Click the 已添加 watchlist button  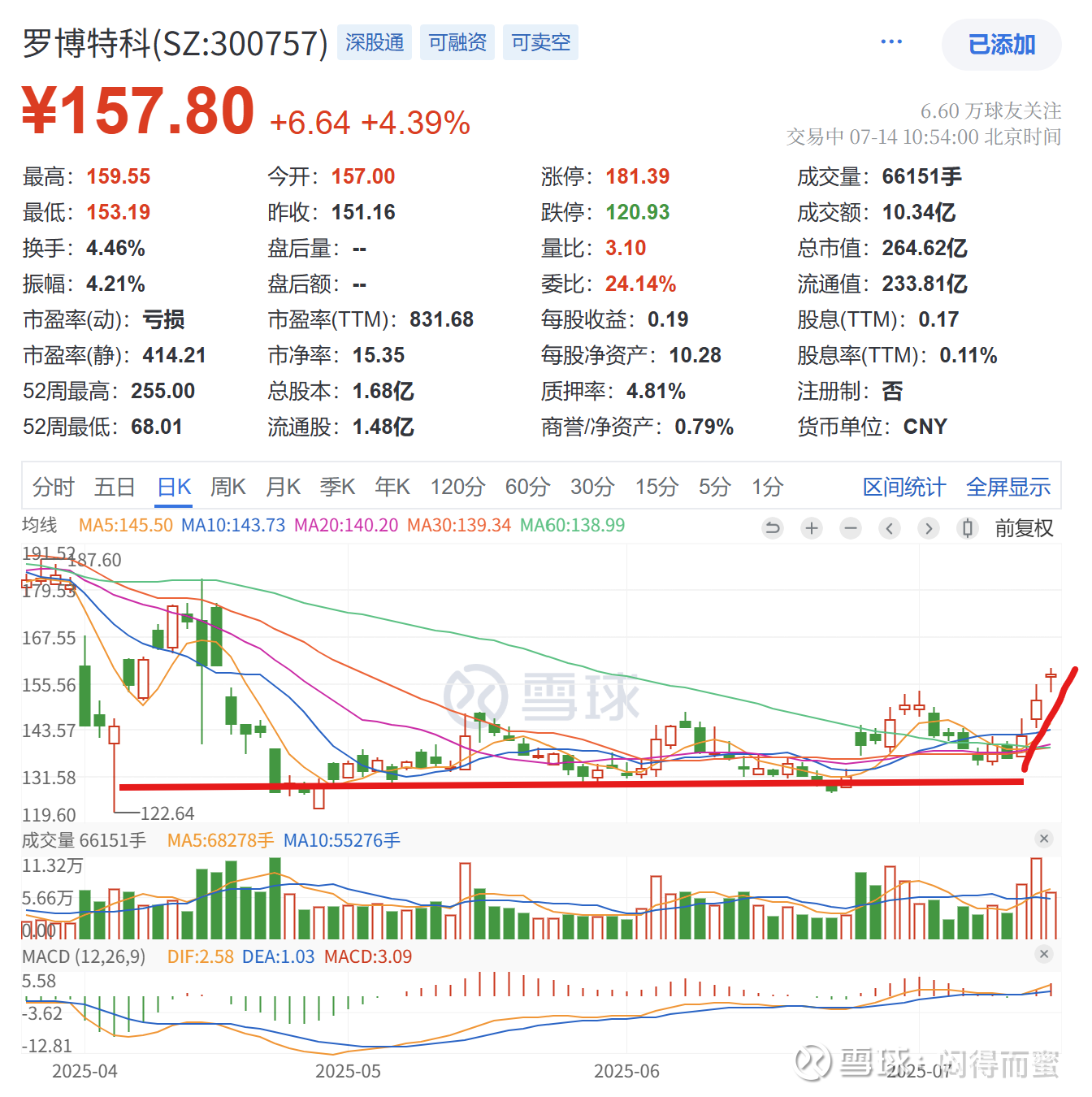[x=1001, y=45]
